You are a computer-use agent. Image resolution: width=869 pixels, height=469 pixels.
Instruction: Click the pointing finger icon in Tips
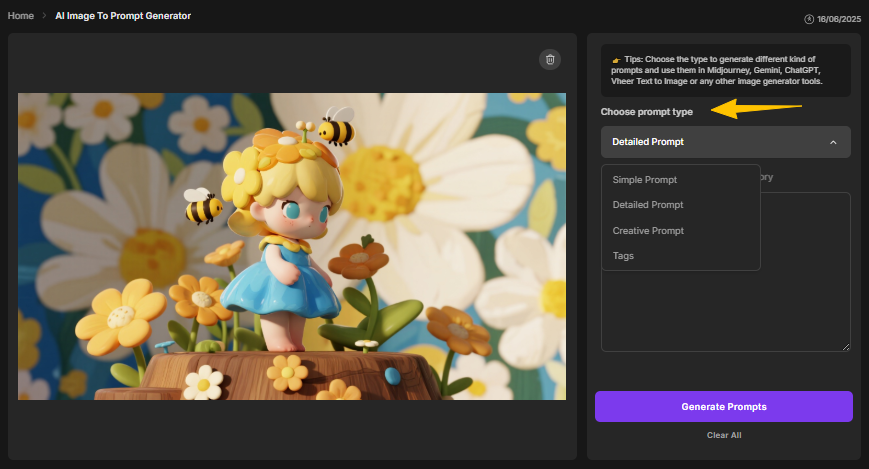coord(616,60)
